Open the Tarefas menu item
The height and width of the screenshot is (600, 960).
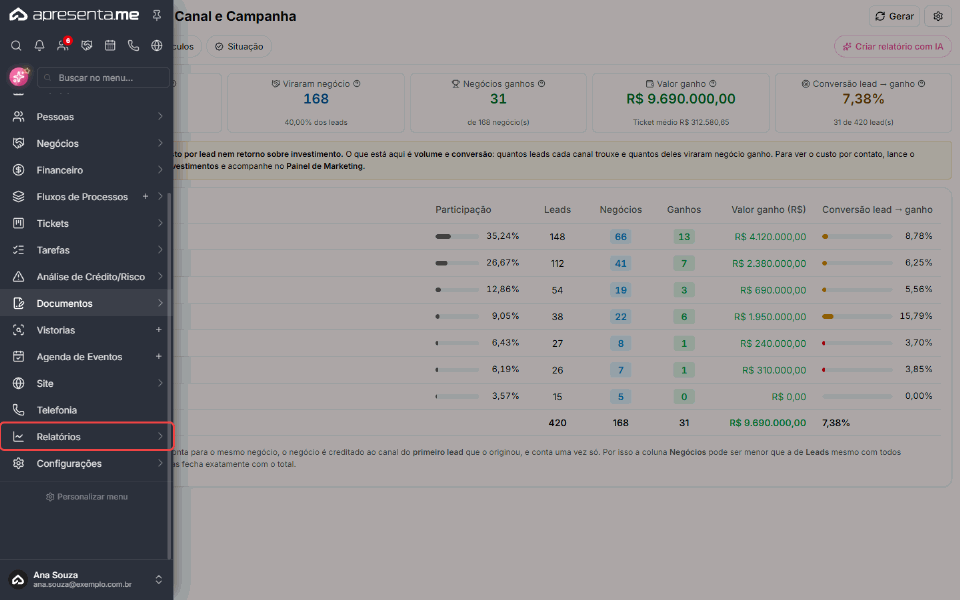point(86,250)
